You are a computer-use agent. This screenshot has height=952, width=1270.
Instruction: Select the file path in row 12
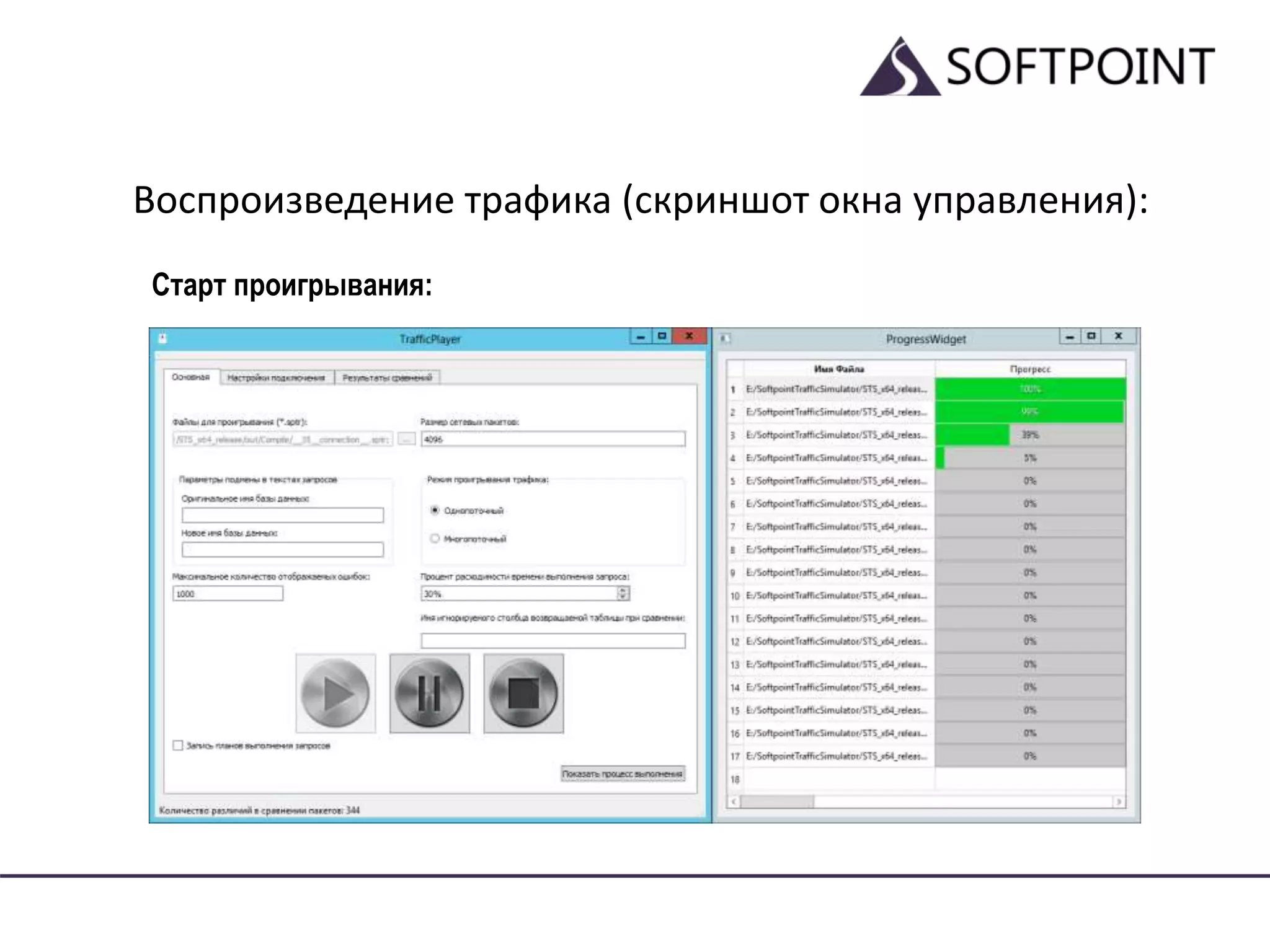point(839,641)
